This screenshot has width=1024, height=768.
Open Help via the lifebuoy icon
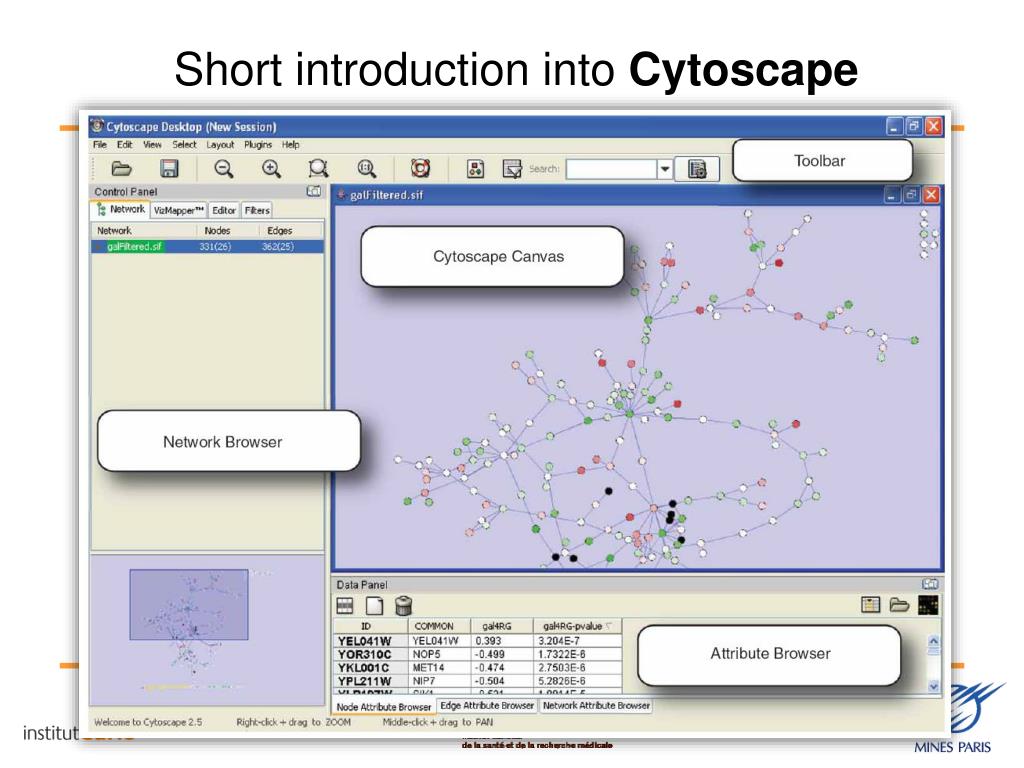420,168
